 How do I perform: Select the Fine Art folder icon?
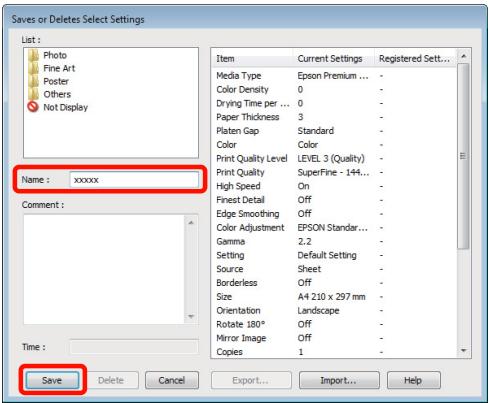coord(33,68)
